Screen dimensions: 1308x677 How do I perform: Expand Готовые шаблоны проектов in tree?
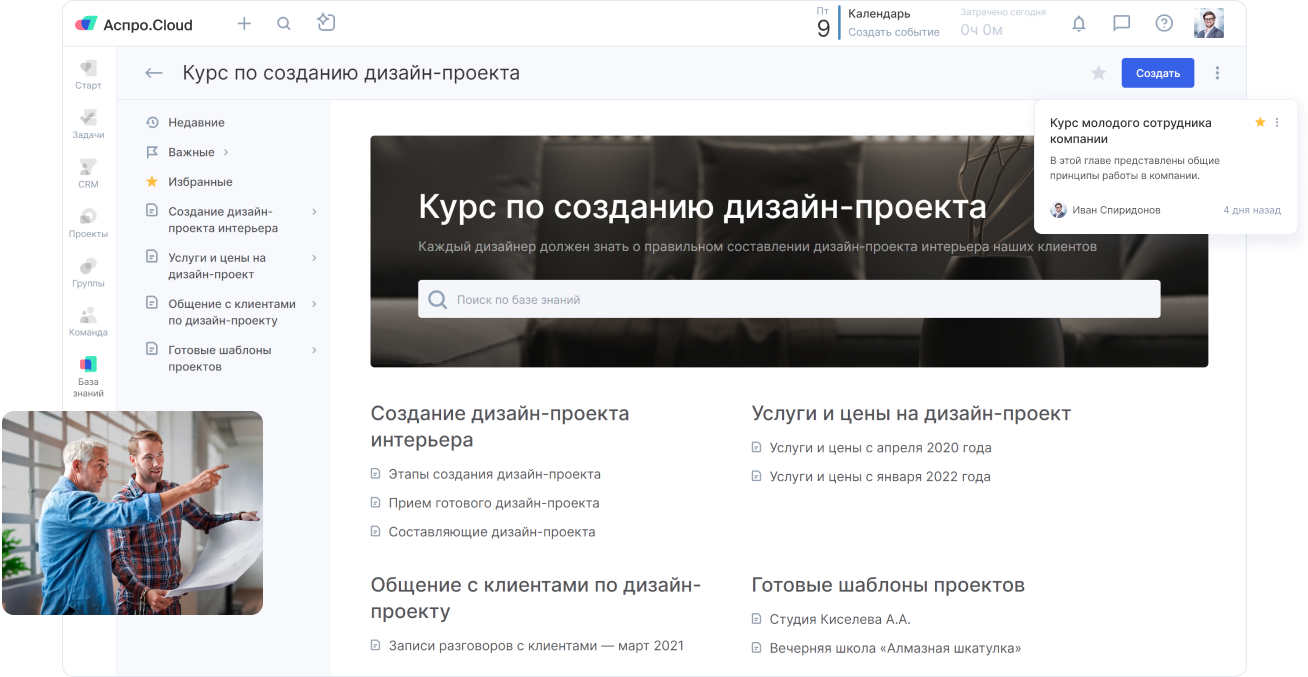click(x=314, y=350)
